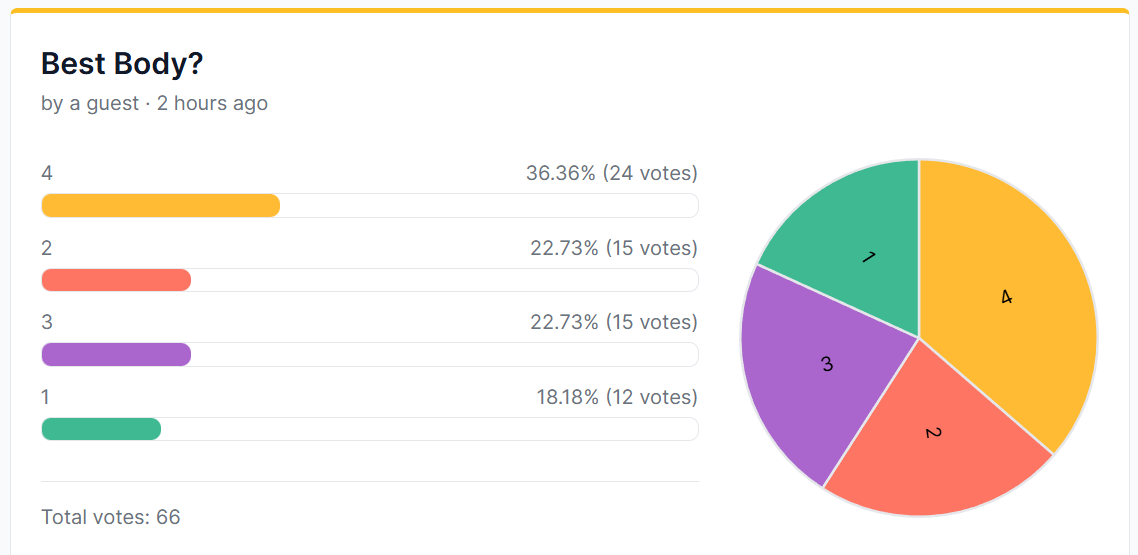The image size is (1138, 555).
Task: Click the empty track of option 1 bar
Action: [x=430, y=429]
